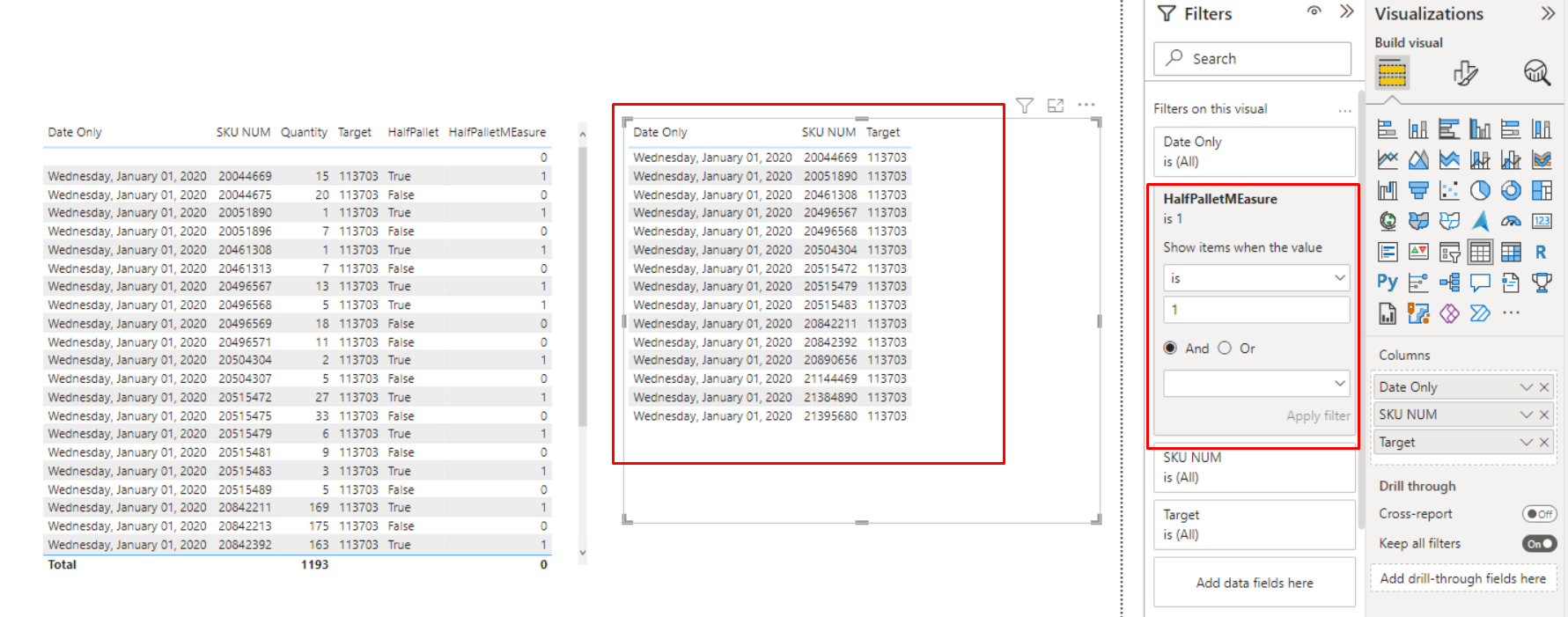Select the Funnel chart visual
This screenshot has width=1568, height=617.
(x=1418, y=190)
